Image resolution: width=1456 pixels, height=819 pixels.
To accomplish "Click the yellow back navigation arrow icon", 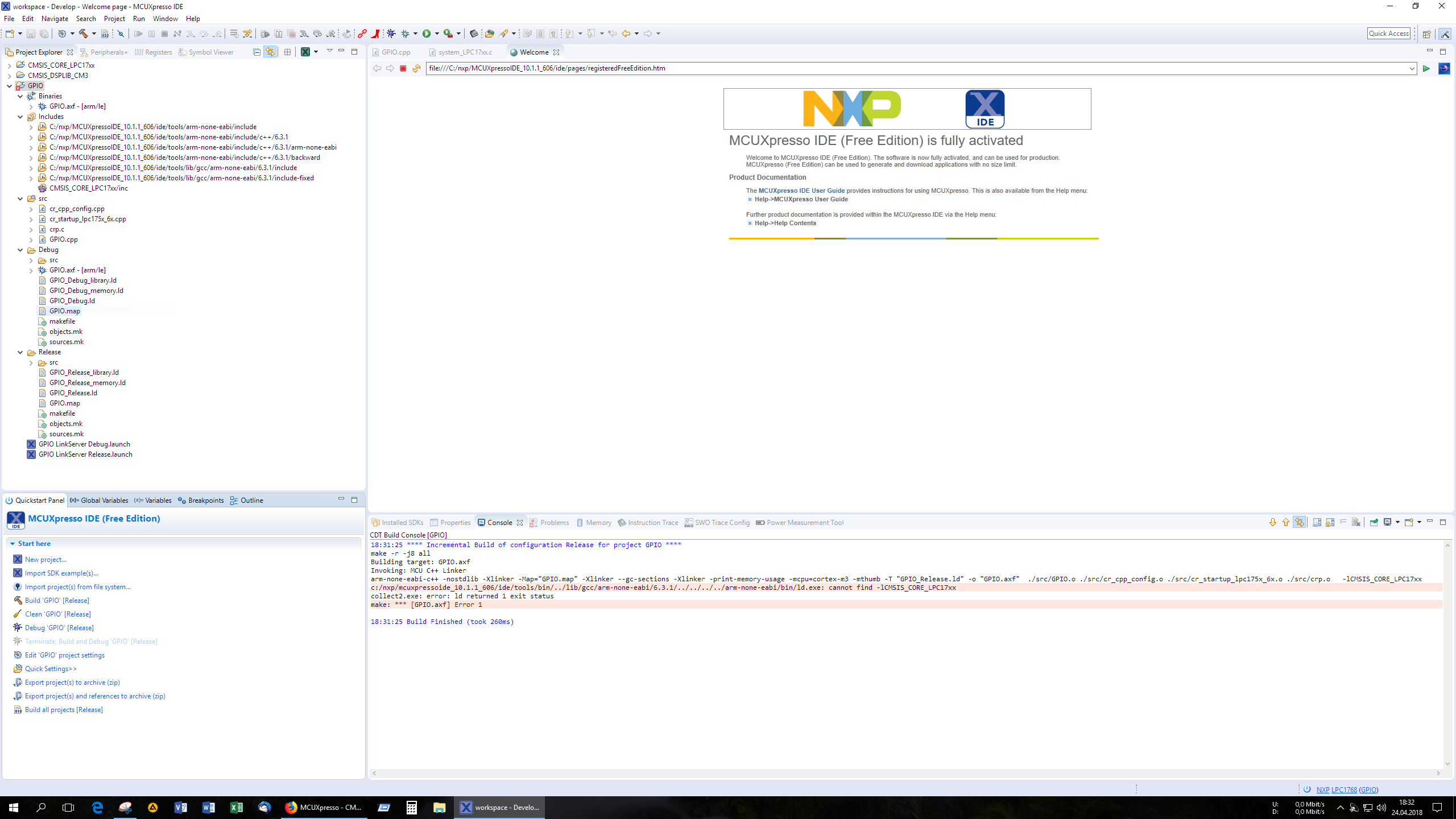I will point(626,34).
